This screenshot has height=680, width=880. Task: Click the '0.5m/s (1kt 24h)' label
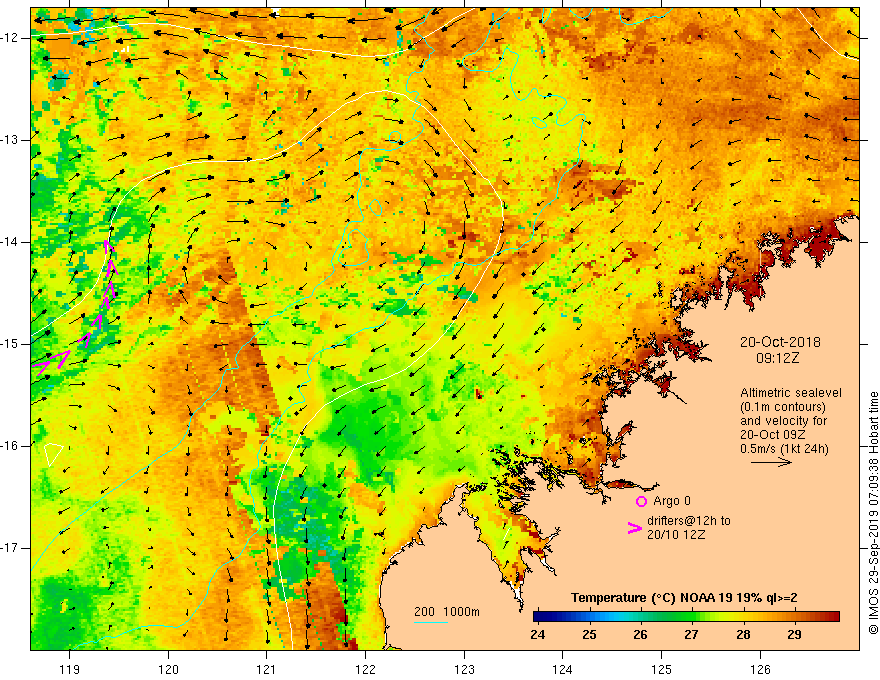784,448
